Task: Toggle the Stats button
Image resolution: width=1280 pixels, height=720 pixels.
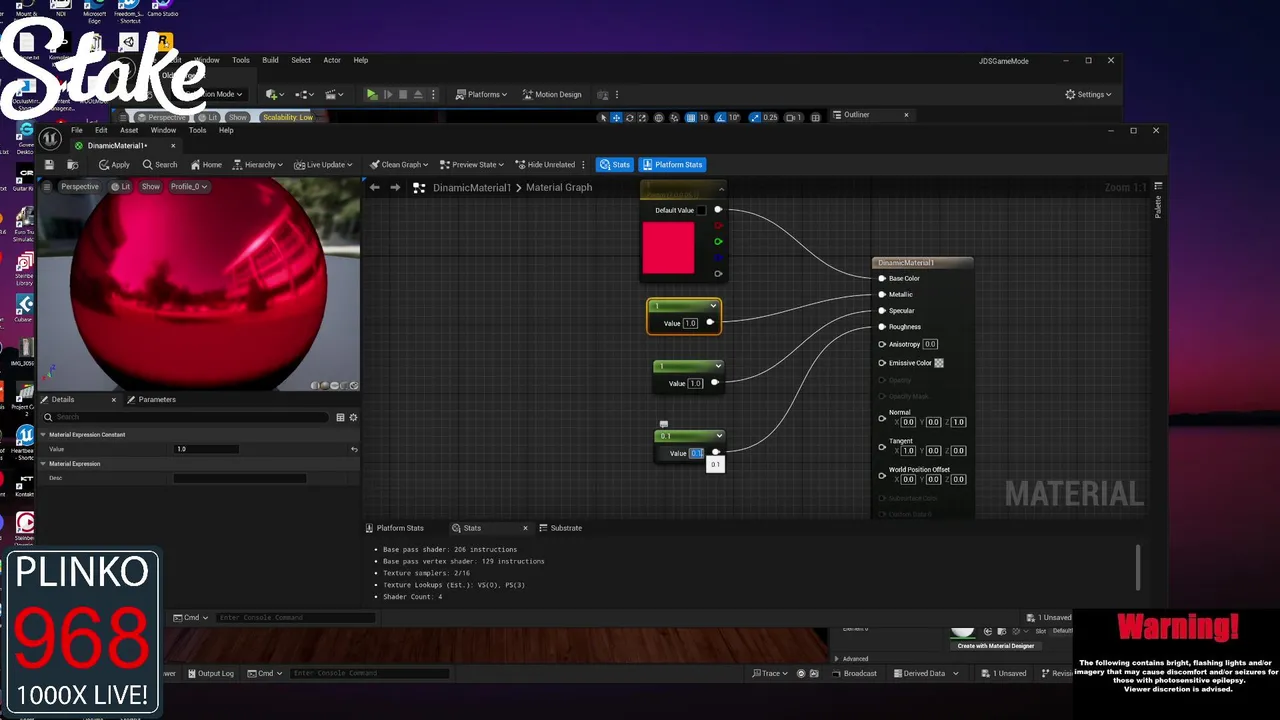Action: (x=615, y=164)
